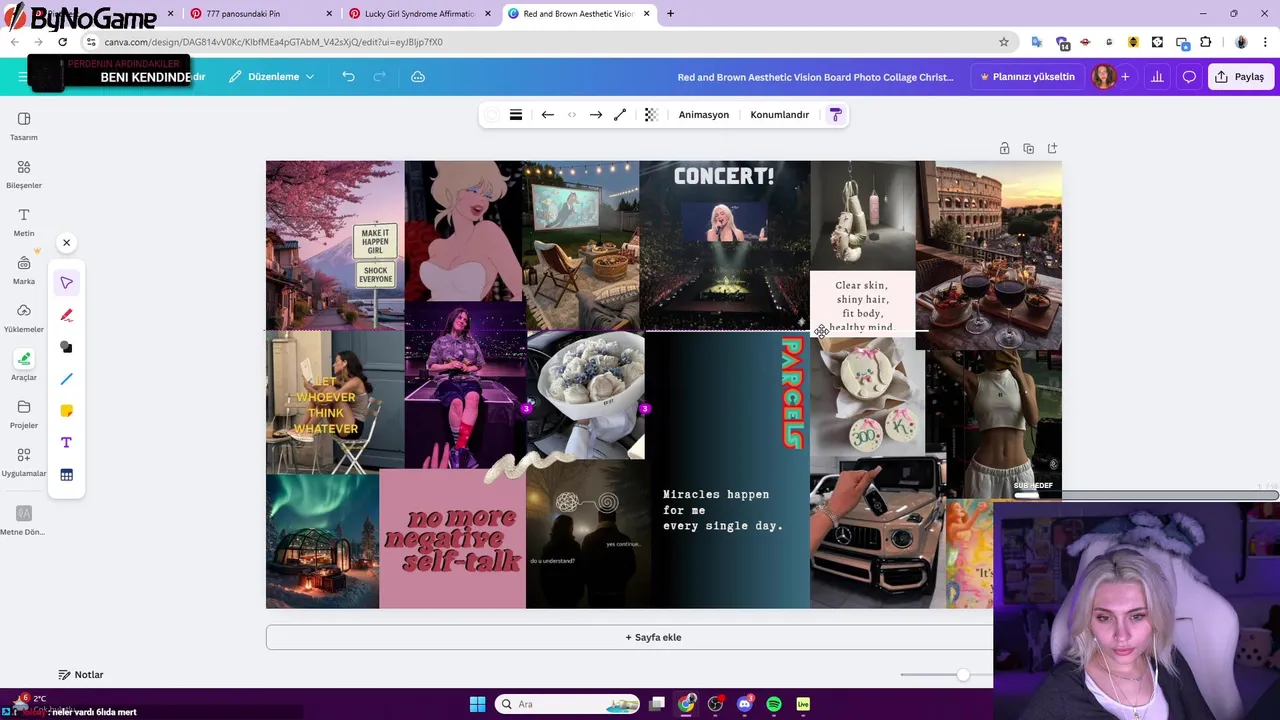This screenshot has width=1280, height=720.
Task: Toggle the copy style paint roller
Action: 835,115
